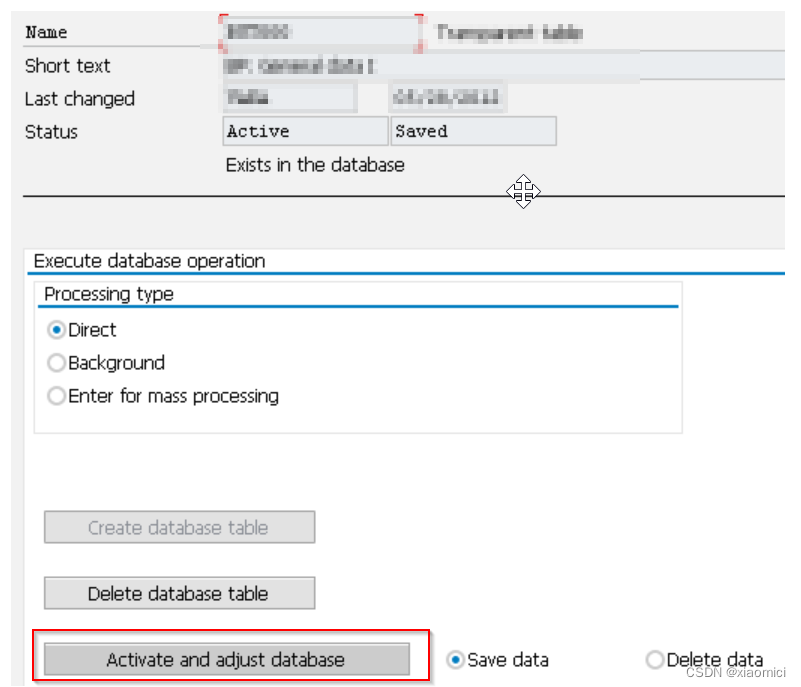Click the disabled Create database table button
This screenshot has height=687, width=801.
click(x=178, y=527)
